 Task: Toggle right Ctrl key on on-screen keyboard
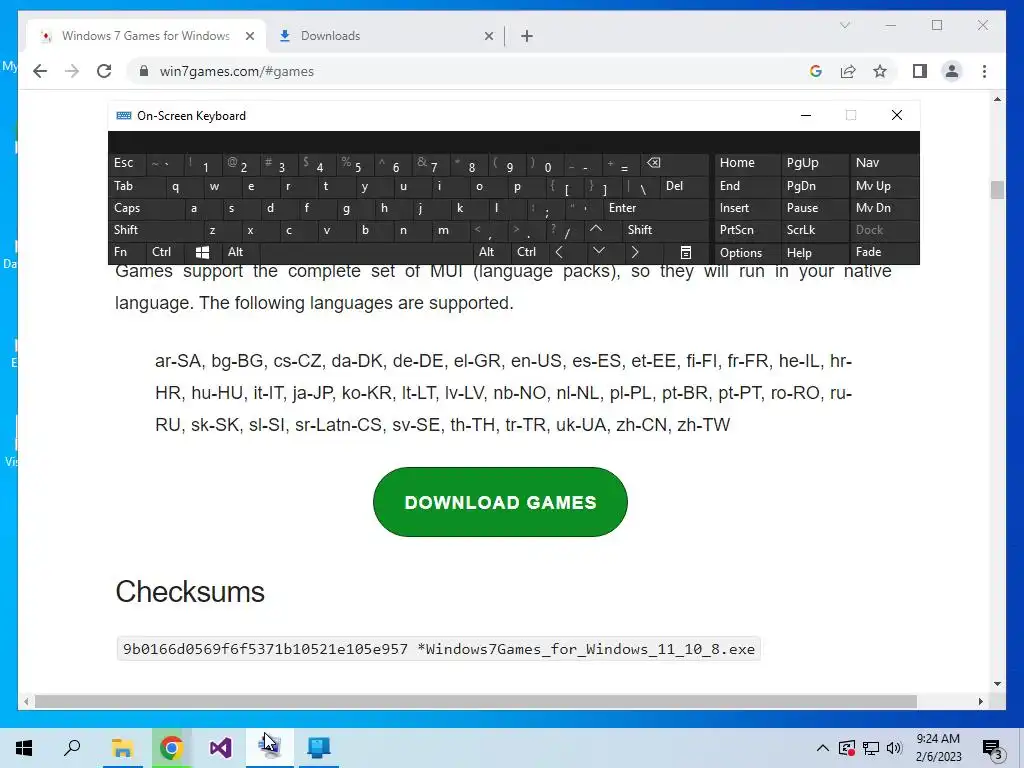(526, 252)
